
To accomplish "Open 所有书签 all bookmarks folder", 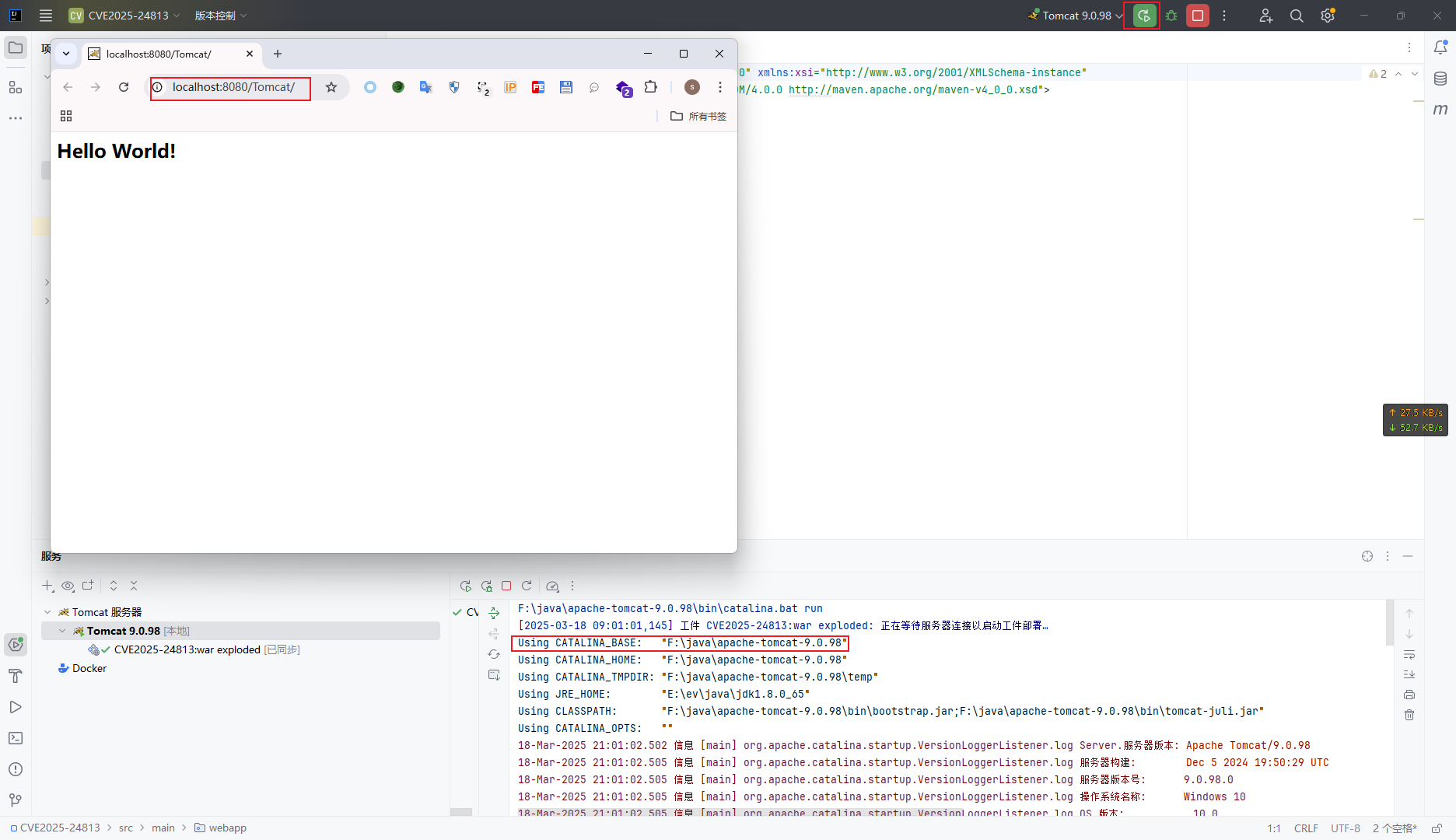I will (x=698, y=116).
